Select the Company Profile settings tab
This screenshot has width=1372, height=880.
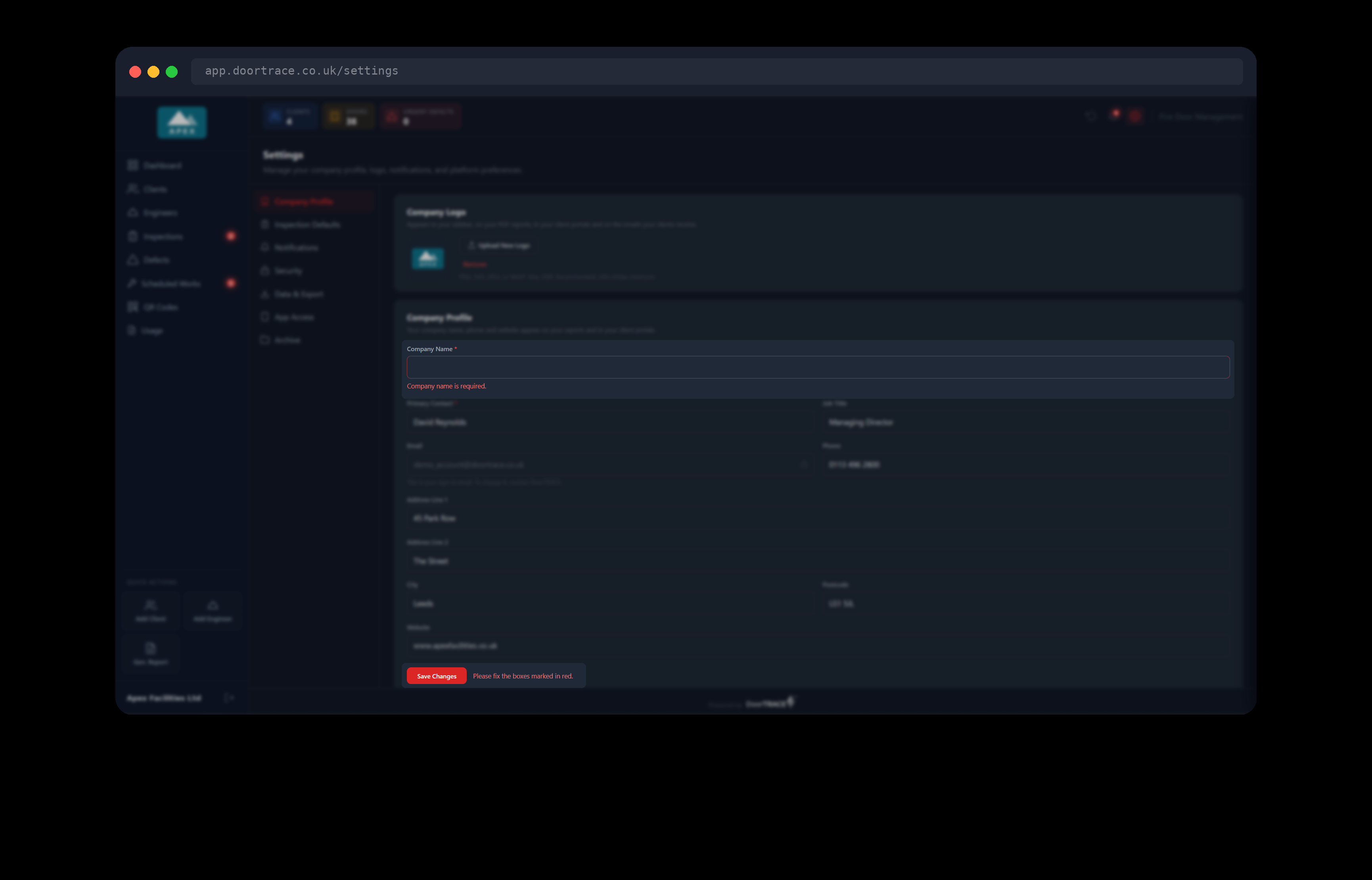pos(314,201)
